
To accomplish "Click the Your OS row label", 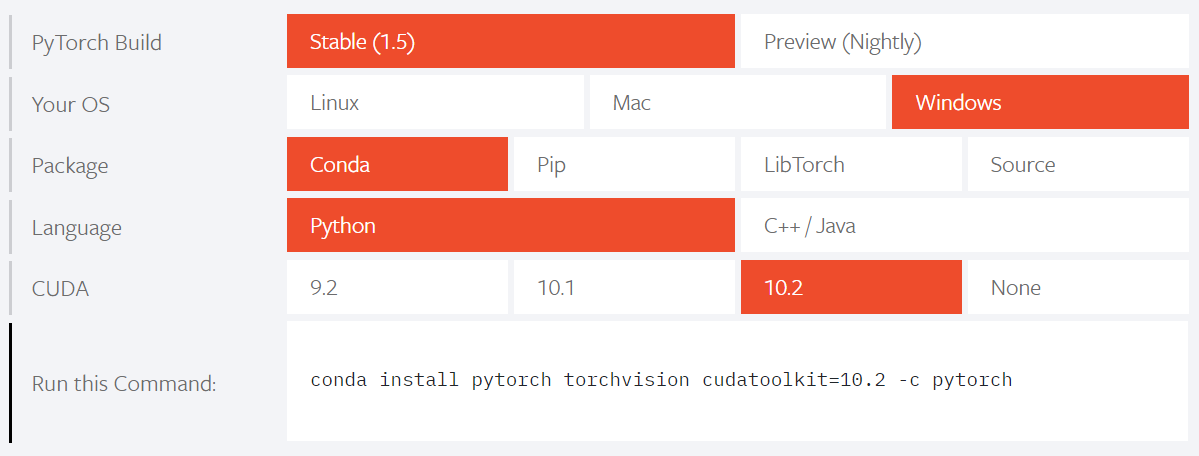I will [x=70, y=104].
